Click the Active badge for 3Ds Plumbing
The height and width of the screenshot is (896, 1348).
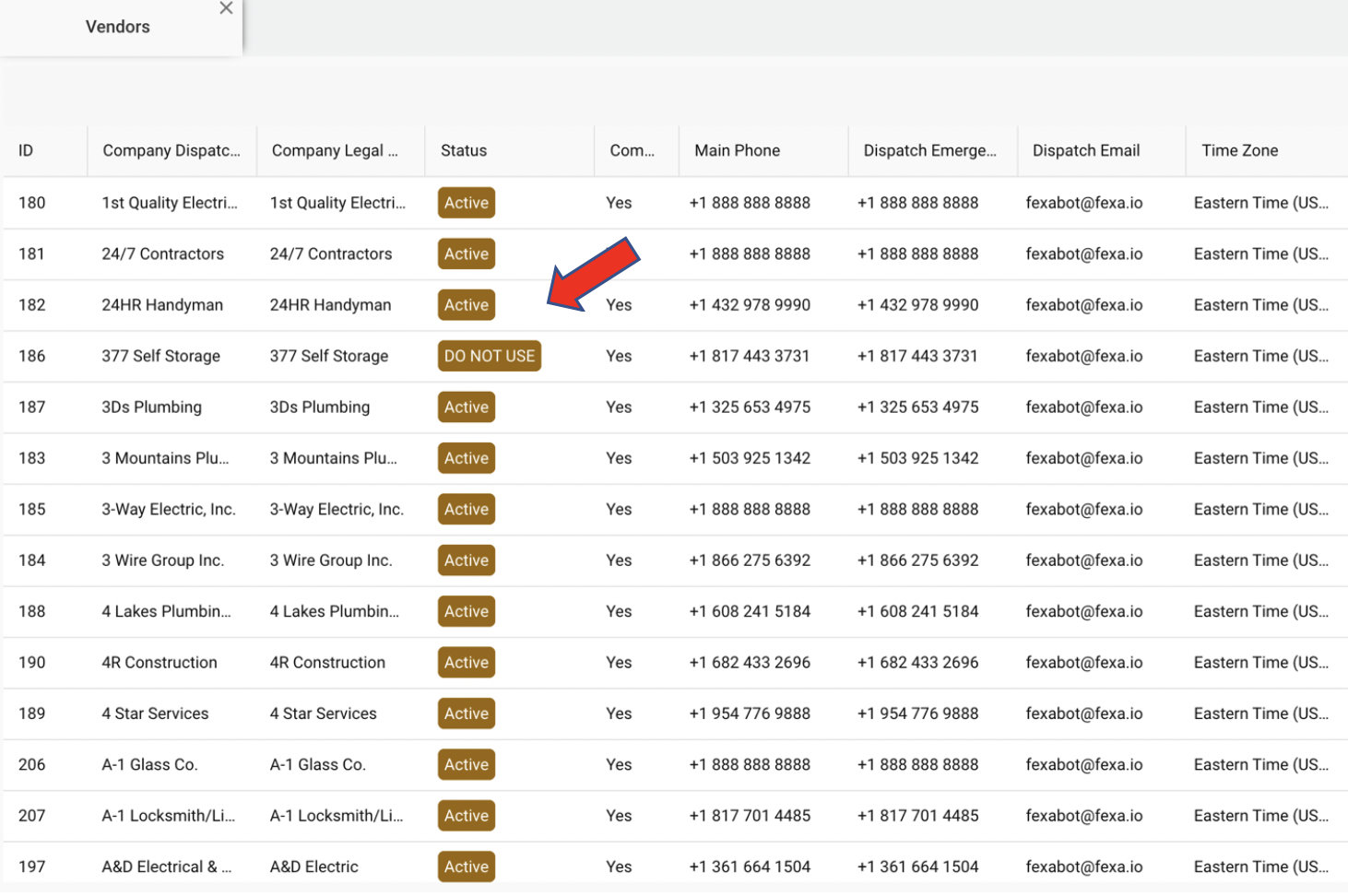click(466, 407)
